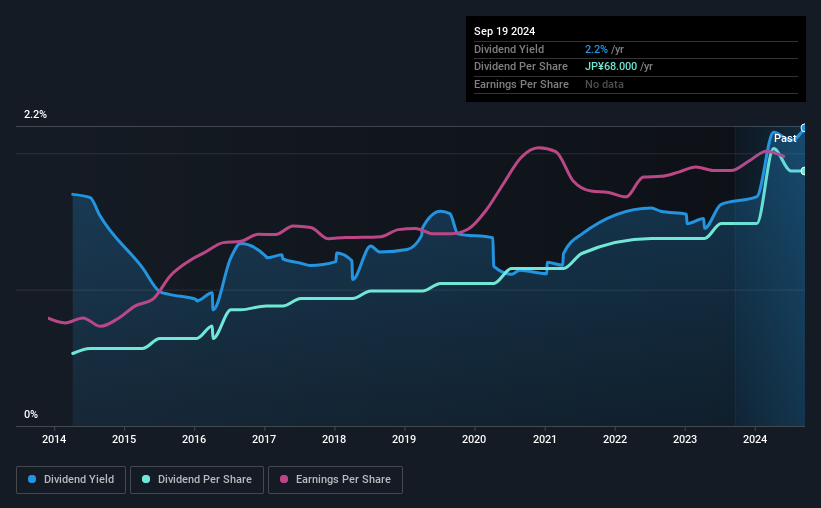Click the teal Dividend Per Share legend dot
The width and height of the screenshot is (821, 508).
(146, 479)
